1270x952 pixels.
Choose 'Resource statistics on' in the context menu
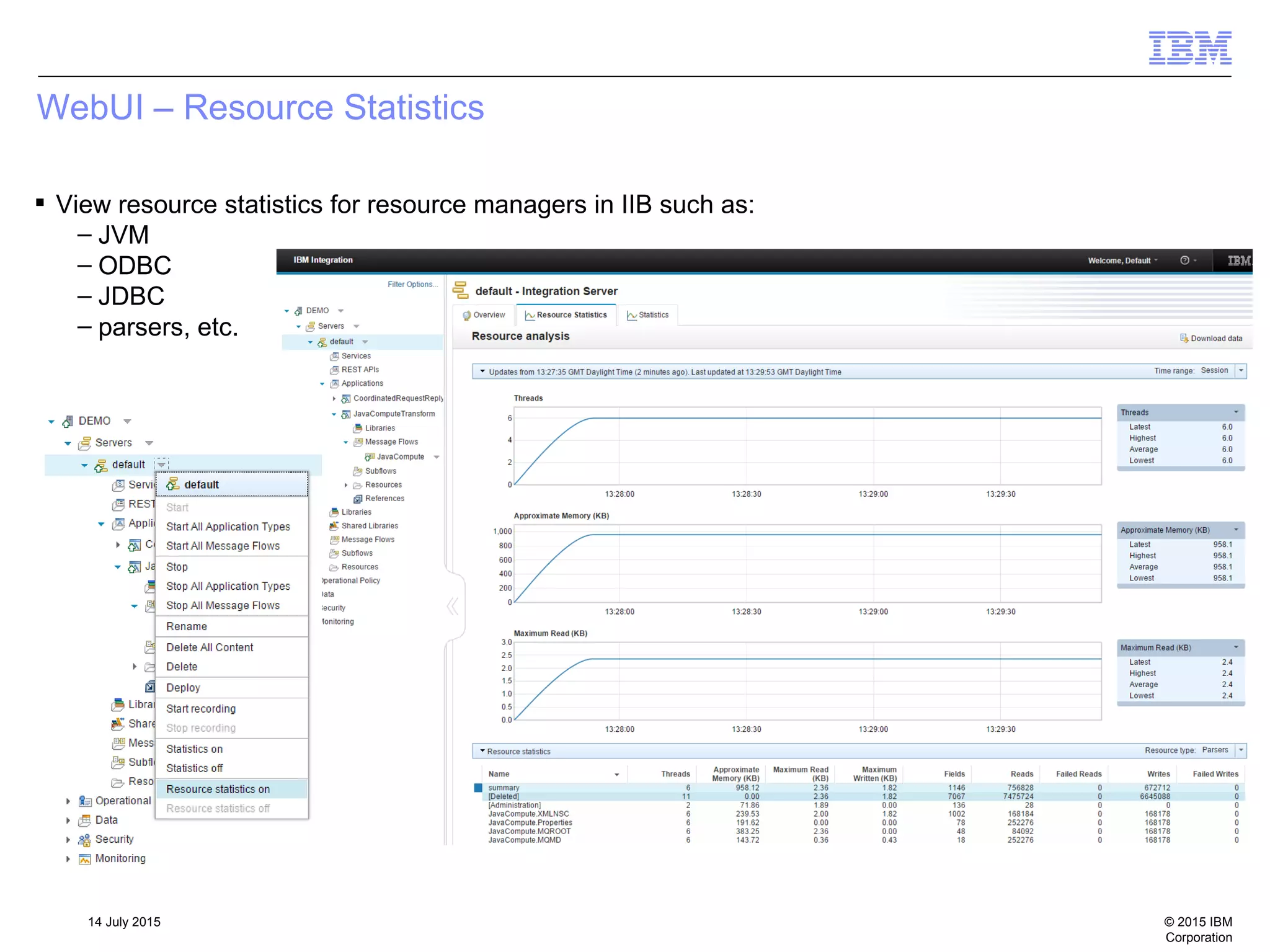point(231,789)
